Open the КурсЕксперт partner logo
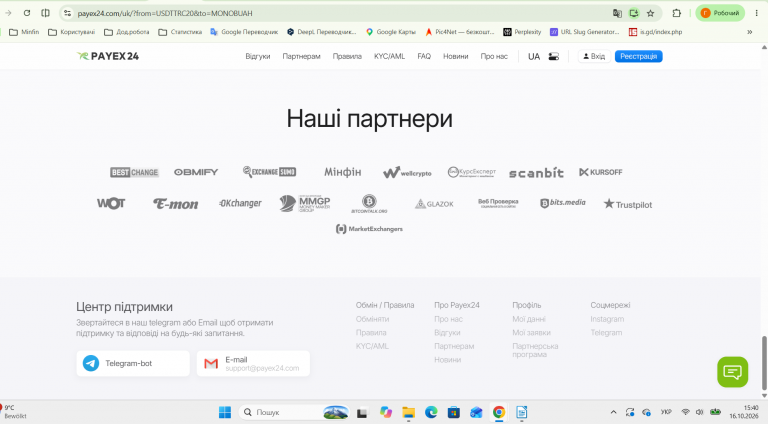The image size is (768, 424). point(472,172)
